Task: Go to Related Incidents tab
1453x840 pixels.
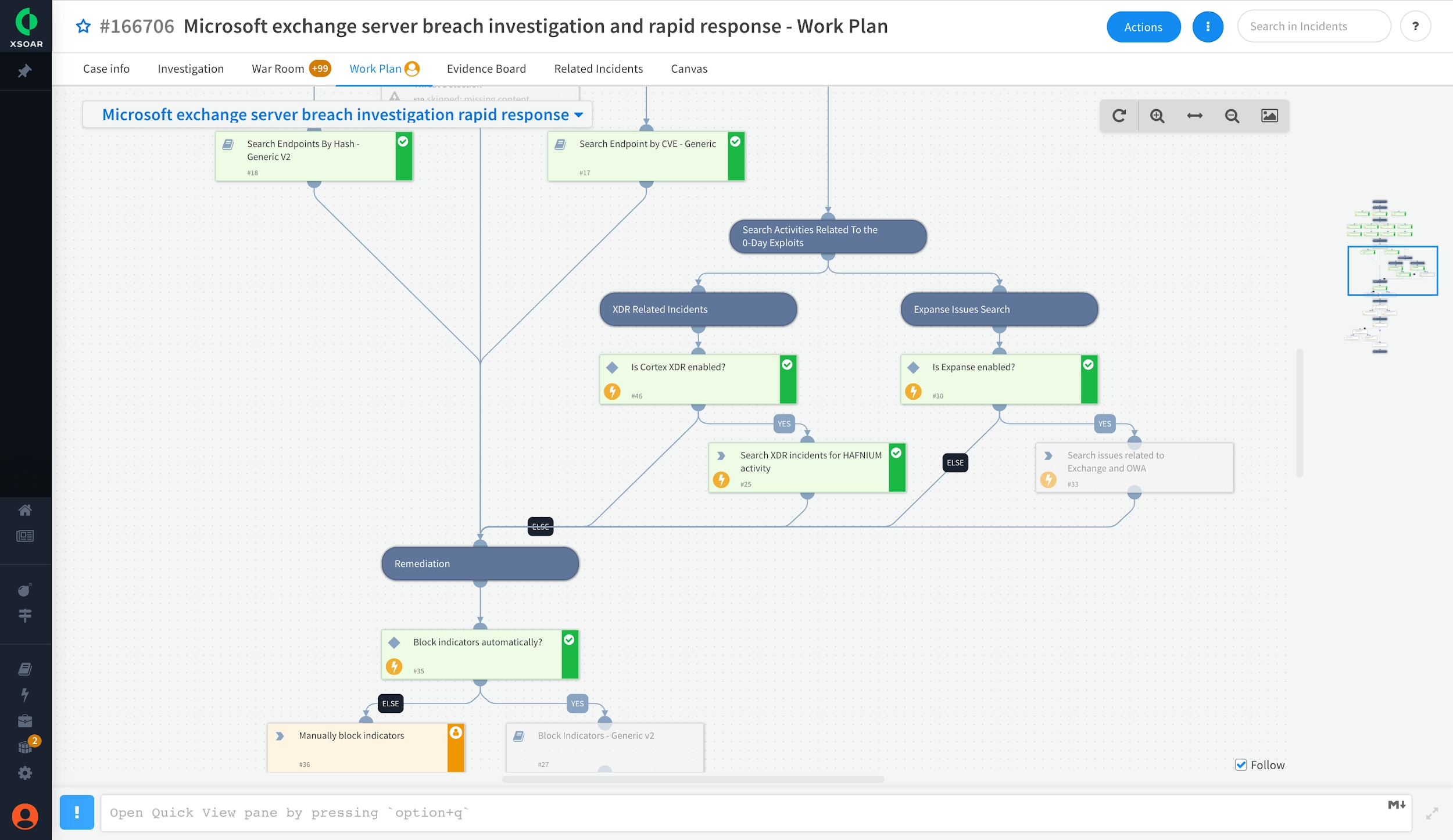Action: point(598,69)
